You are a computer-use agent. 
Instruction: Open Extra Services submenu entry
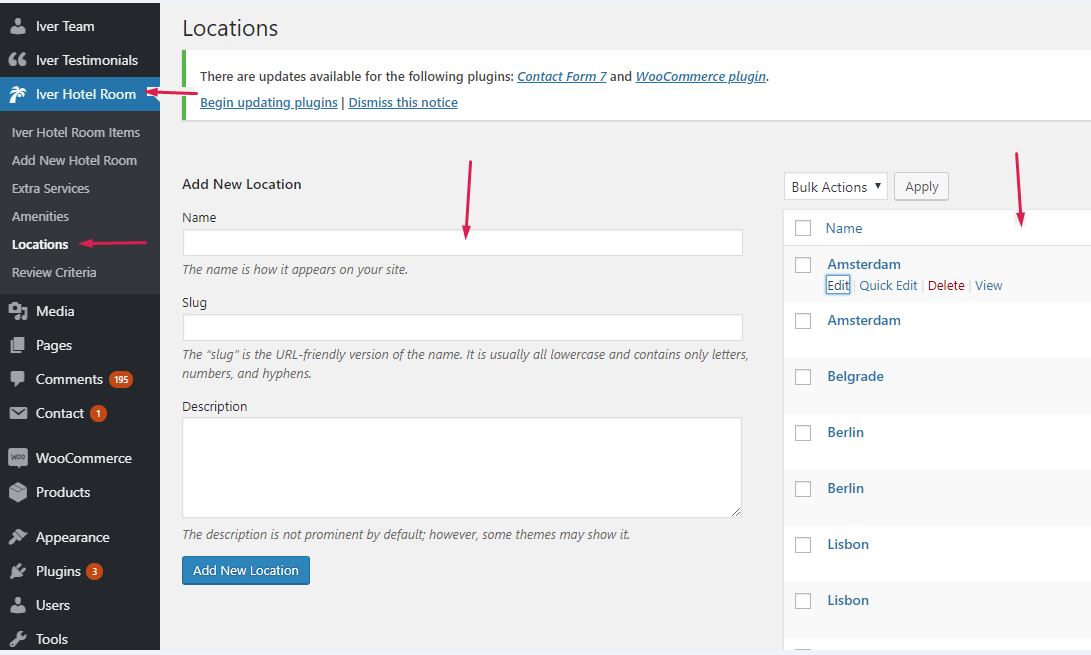coord(51,189)
